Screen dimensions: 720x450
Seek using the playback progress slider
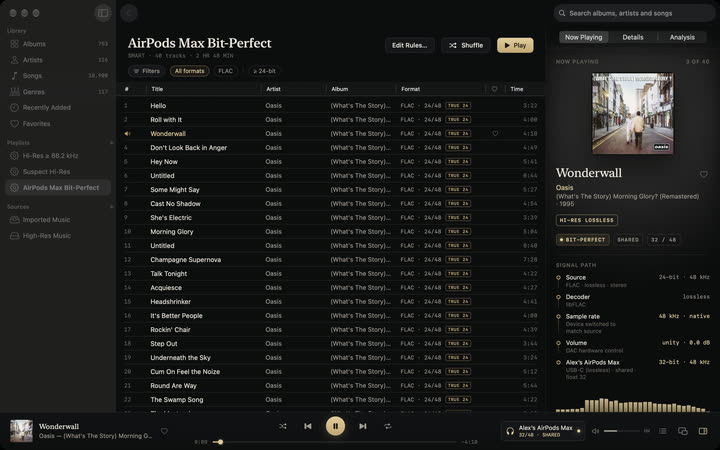tap(336, 442)
